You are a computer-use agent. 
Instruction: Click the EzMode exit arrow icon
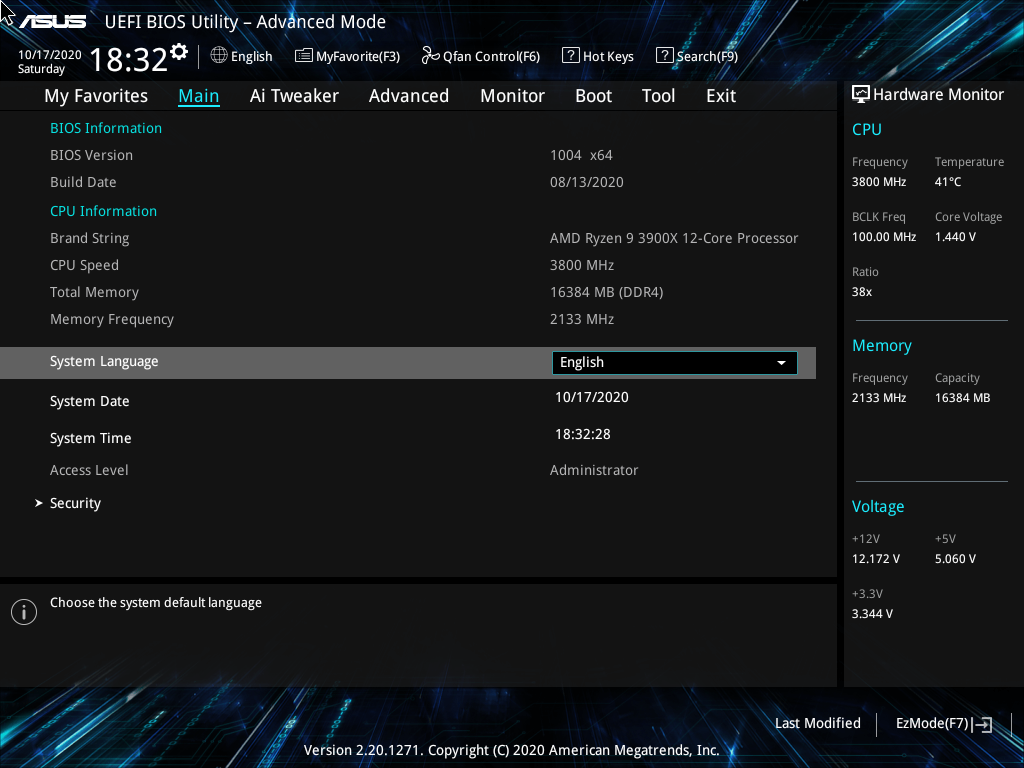point(982,724)
